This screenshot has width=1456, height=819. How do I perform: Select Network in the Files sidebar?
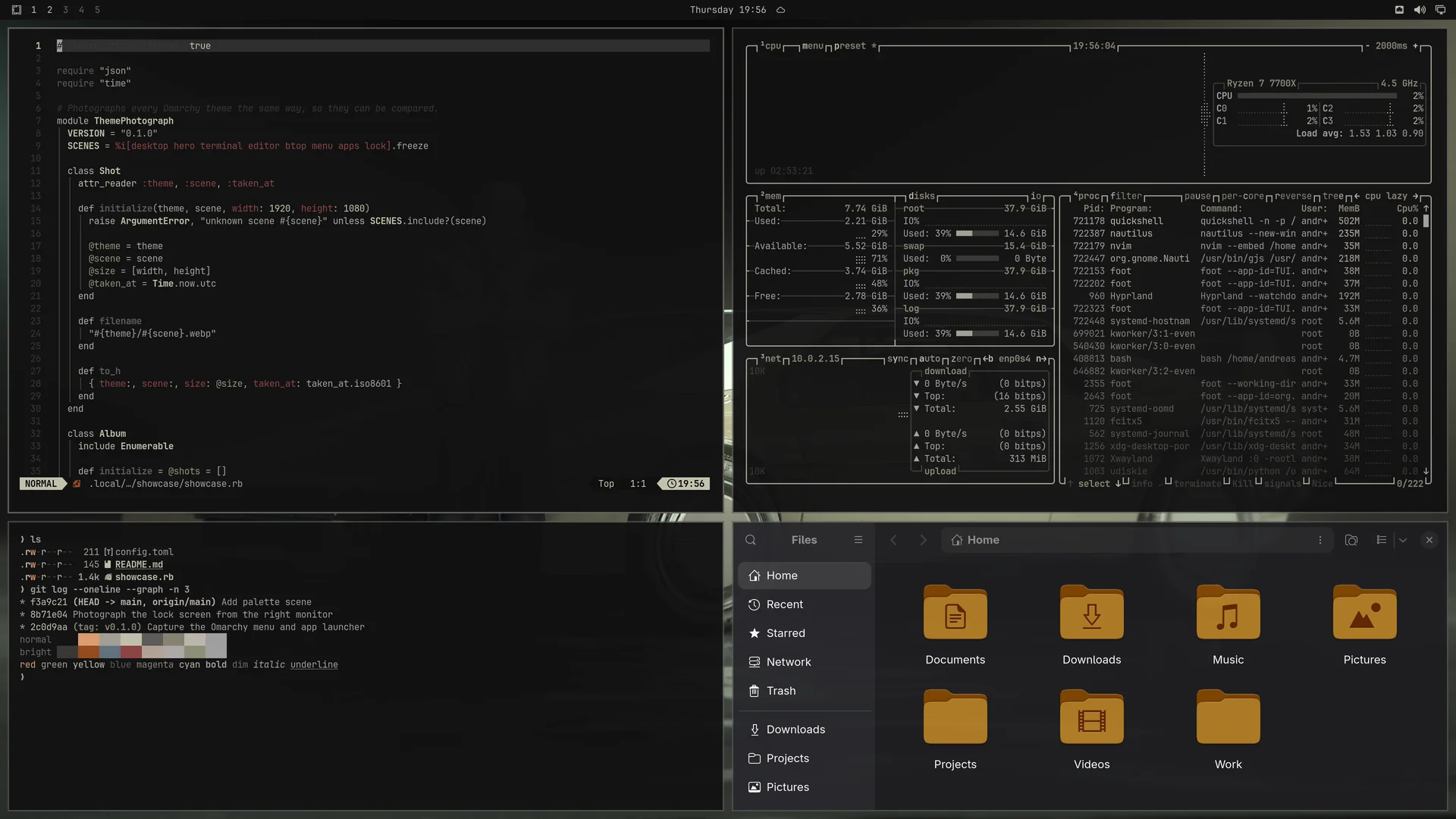click(805, 662)
